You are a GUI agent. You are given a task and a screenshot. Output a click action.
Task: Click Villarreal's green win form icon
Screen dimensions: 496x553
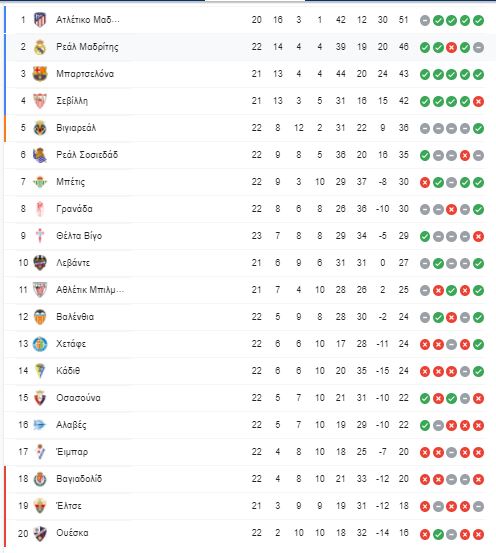[478, 128]
